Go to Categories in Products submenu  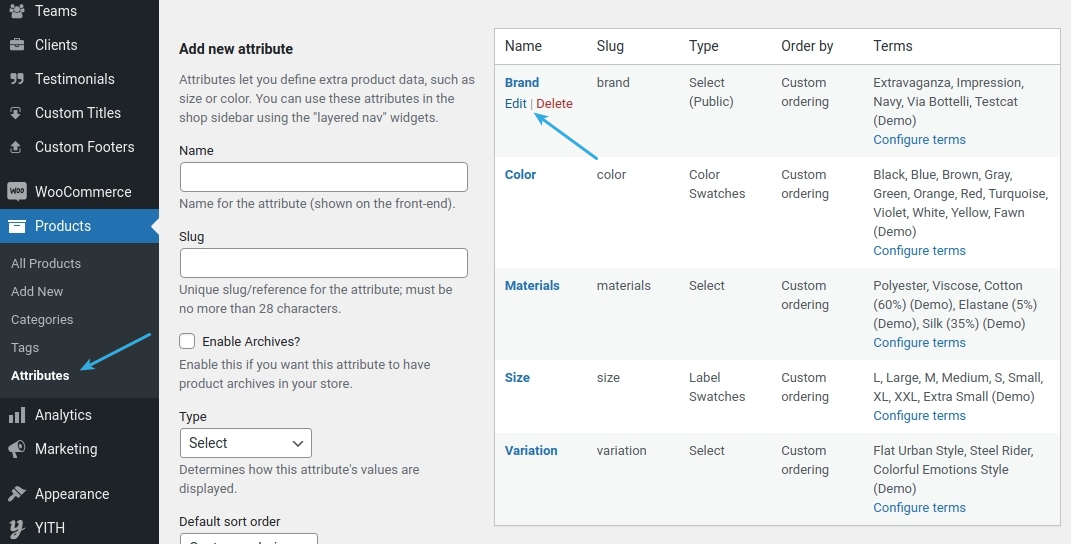42,320
